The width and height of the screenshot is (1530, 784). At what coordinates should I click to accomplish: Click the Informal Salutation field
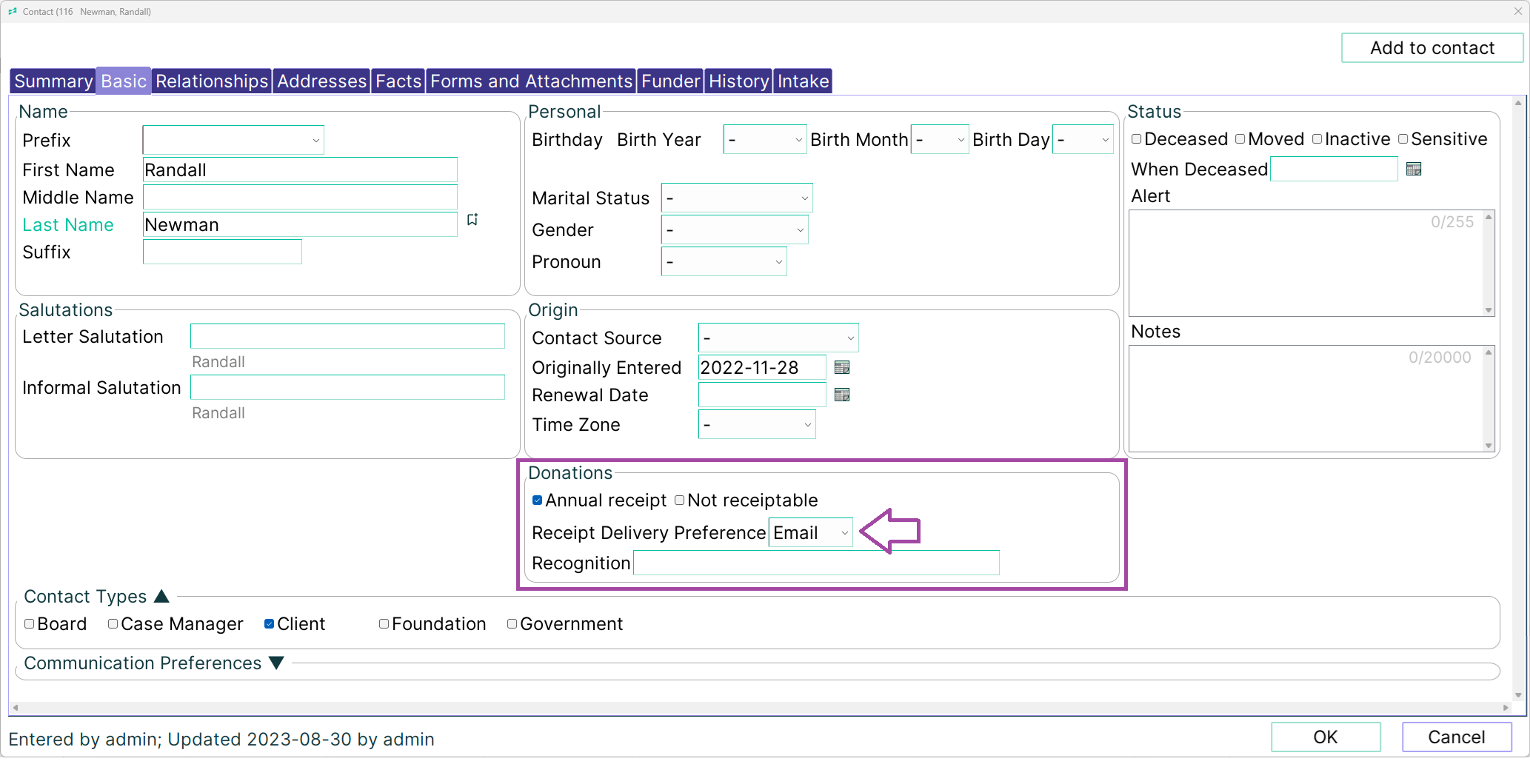coord(347,387)
